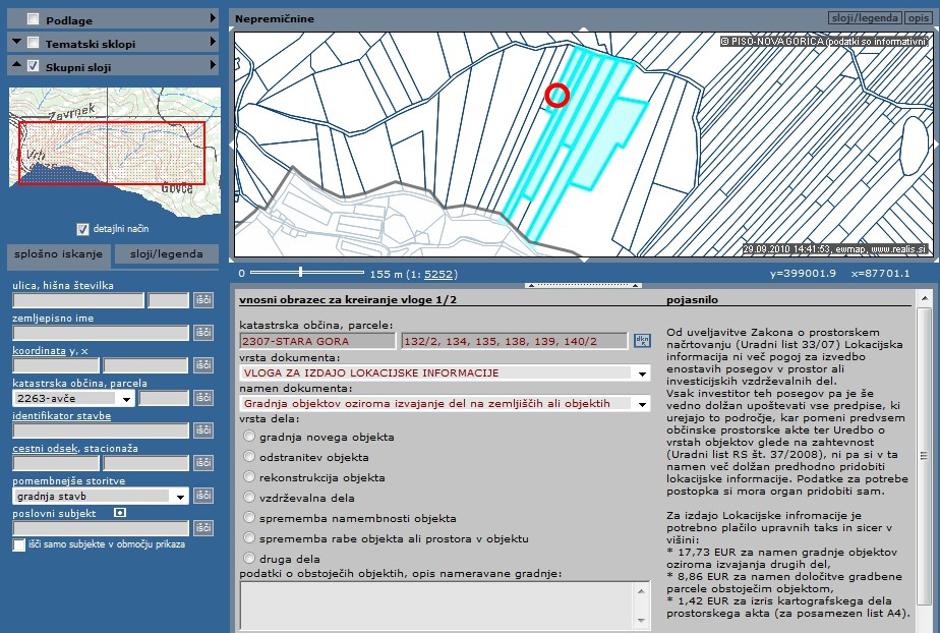The width and height of the screenshot is (940, 633).
Task: Click the išči icon next to ulica field
Action: 205,301
